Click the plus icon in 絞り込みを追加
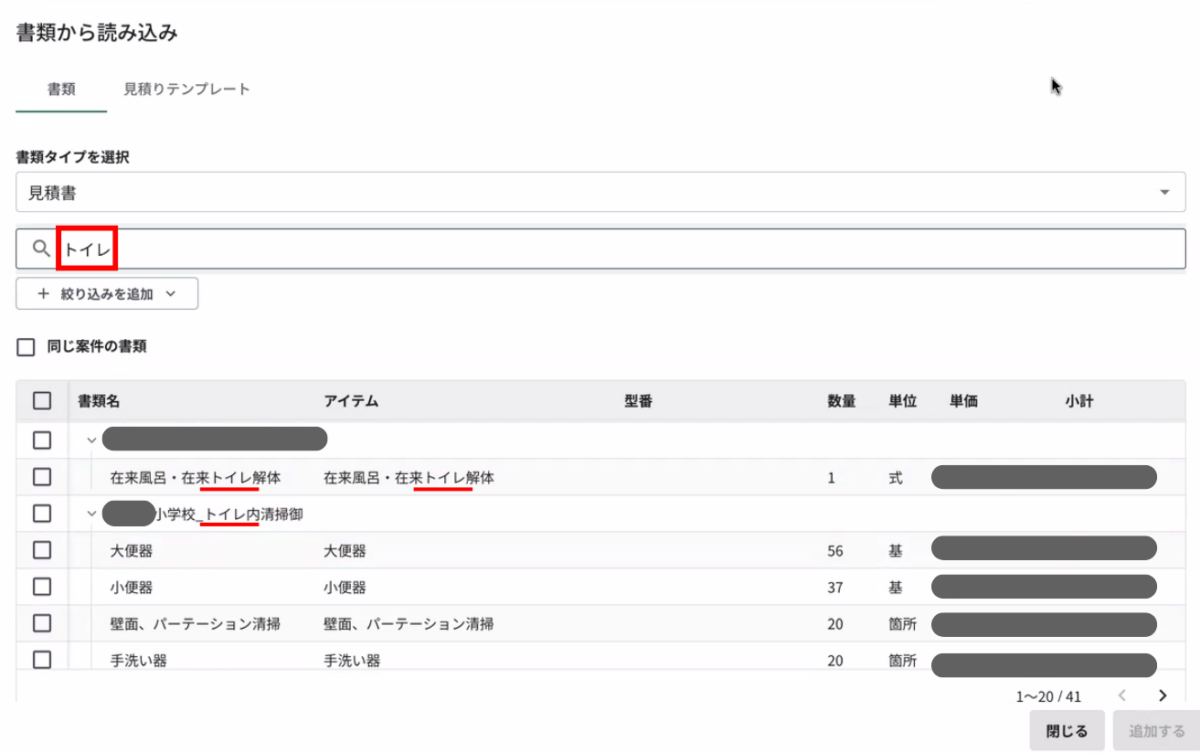Viewport: 1200px width, 753px height. [43, 294]
